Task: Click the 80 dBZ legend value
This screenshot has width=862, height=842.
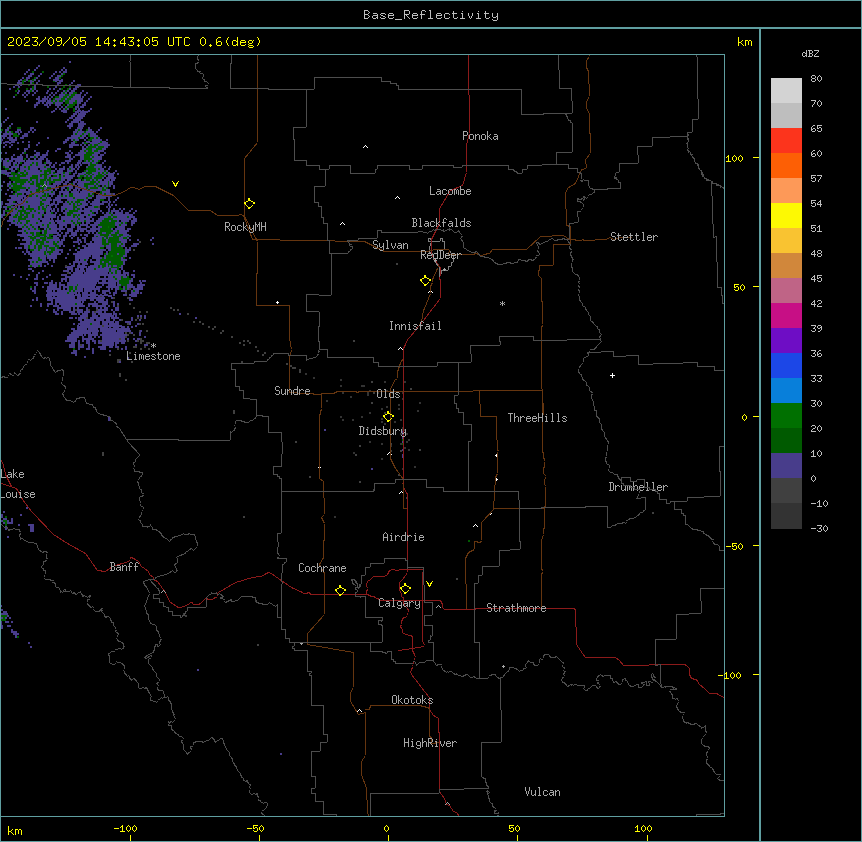Action: [816, 79]
